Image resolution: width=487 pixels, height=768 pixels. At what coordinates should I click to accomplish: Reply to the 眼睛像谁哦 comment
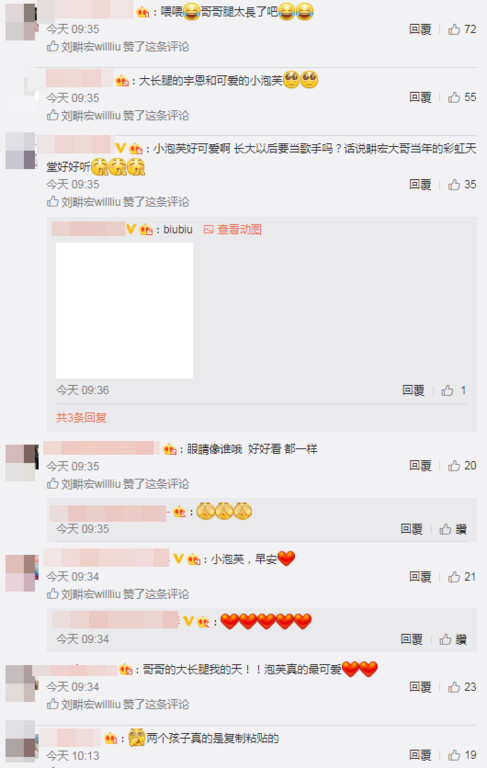point(420,466)
